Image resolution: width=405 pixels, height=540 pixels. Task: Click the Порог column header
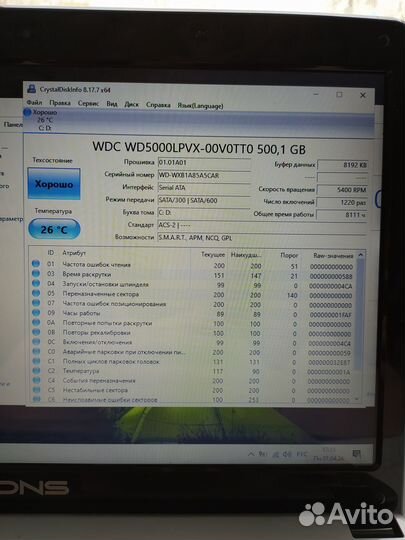coord(289,256)
